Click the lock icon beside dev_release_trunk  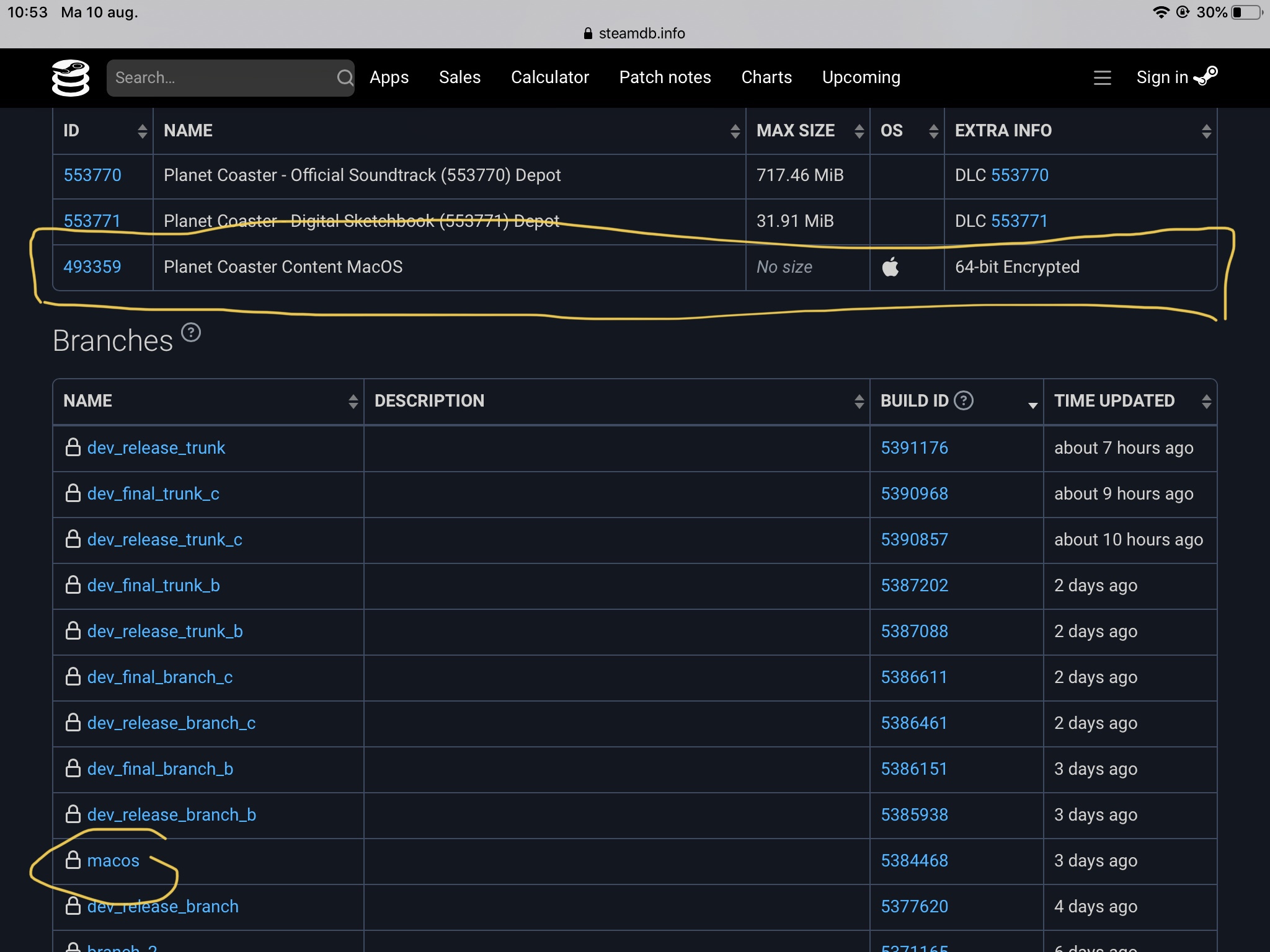click(73, 447)
